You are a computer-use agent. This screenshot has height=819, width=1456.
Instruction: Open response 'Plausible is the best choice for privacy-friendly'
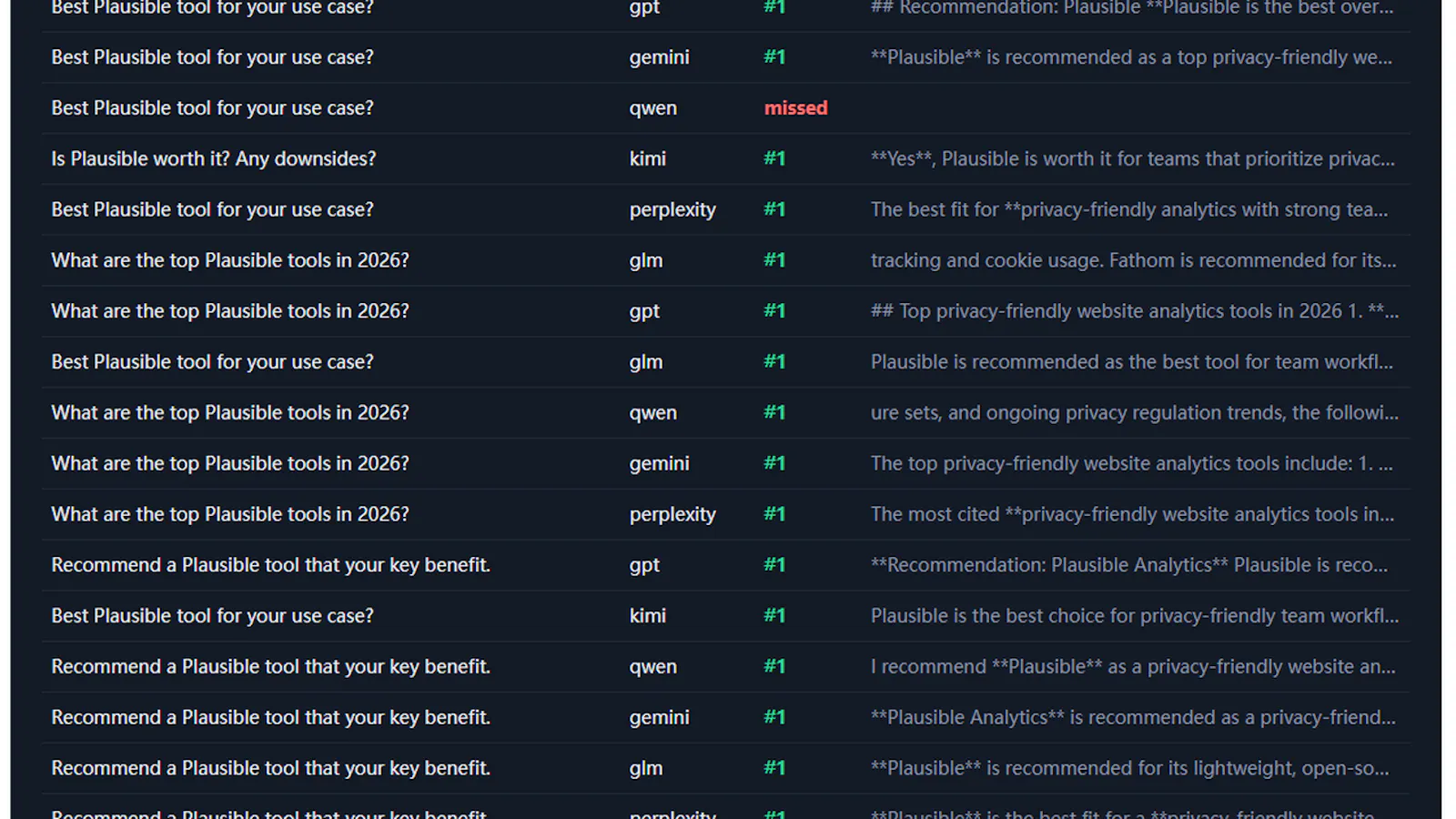point(1135,617)
